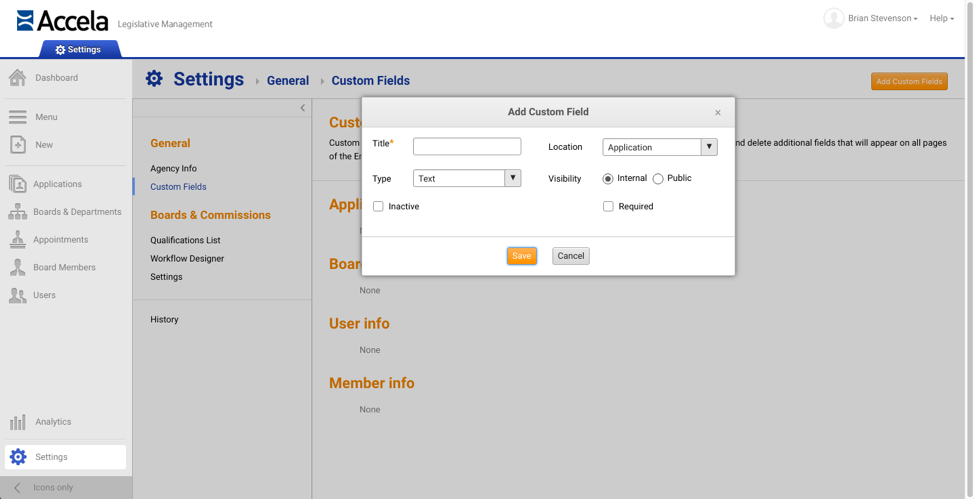Collapse the settings side panel chevron
The width and height of the screenshot is (974, 499).
coord(303,108)
